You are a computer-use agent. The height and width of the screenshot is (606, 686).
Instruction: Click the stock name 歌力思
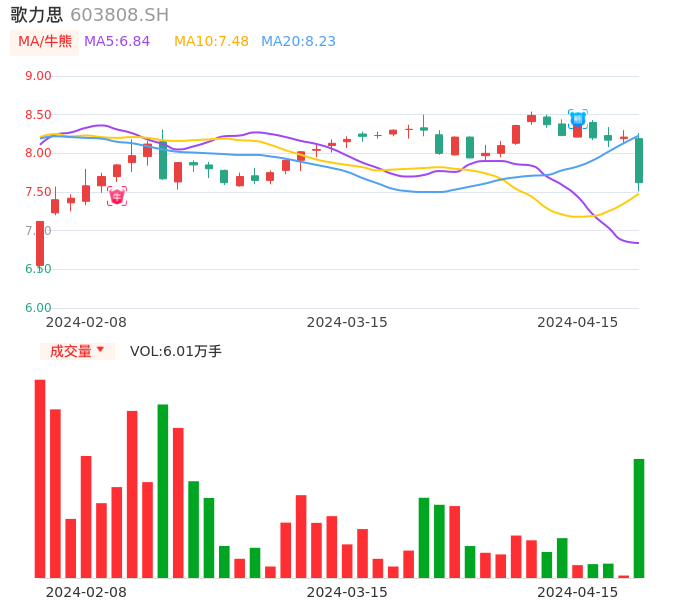[x=36, y=15]
